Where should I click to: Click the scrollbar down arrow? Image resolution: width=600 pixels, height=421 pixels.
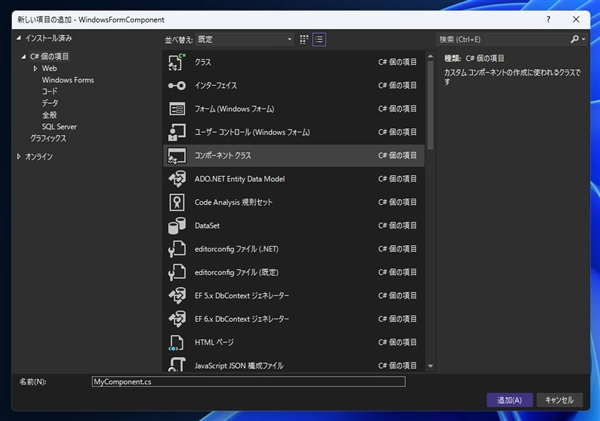tap(430, 366)
